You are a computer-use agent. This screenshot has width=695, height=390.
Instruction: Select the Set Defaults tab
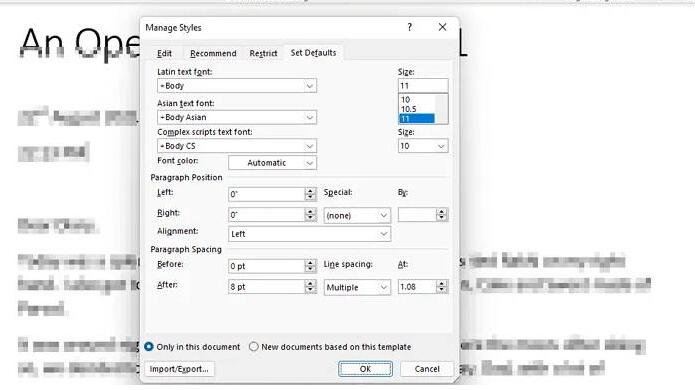(x=313, y=53)
